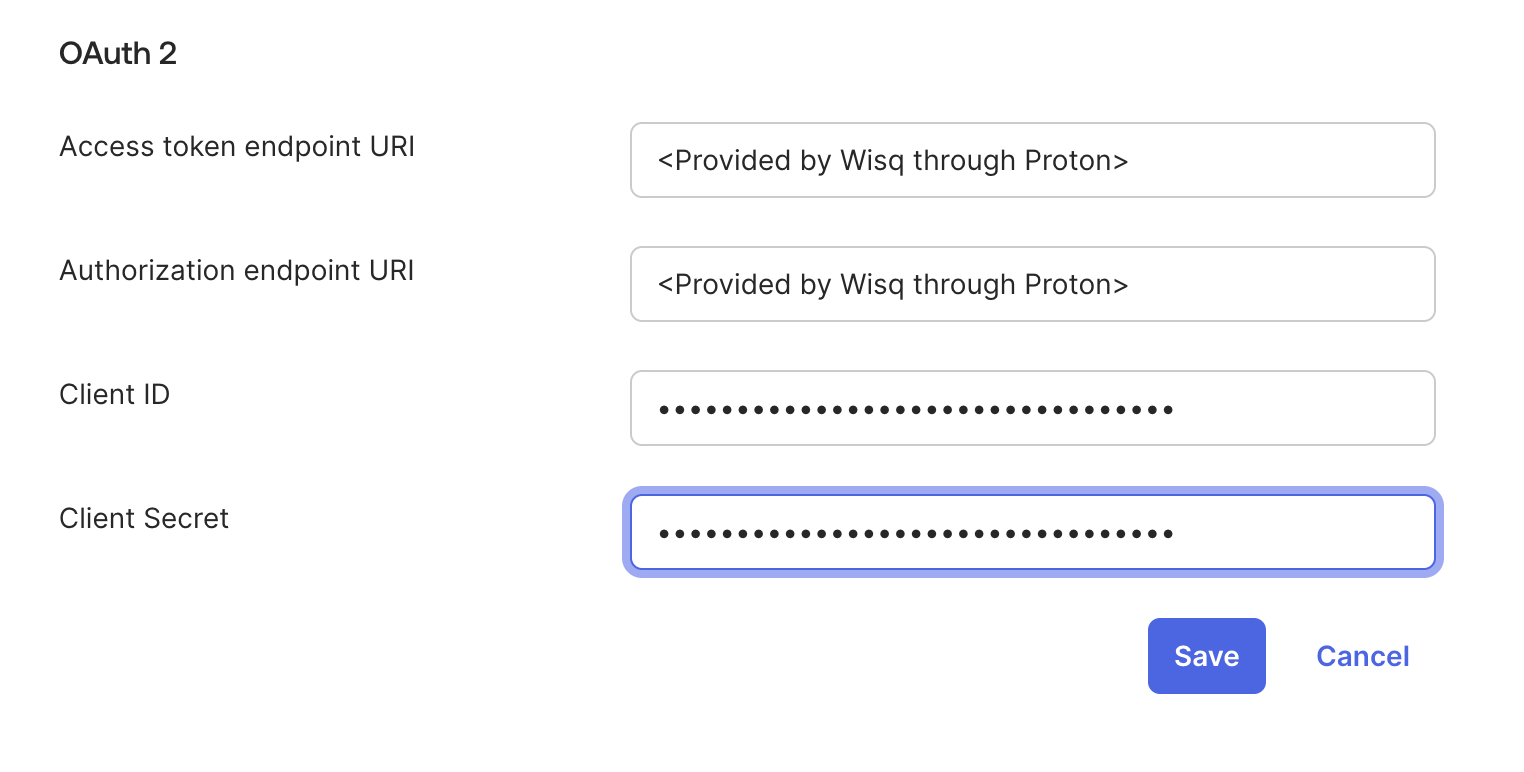The image size is (1524, 772).
Task: Click the "Client ID" label text
Action: pyautogui.click(x=115, y=395)
